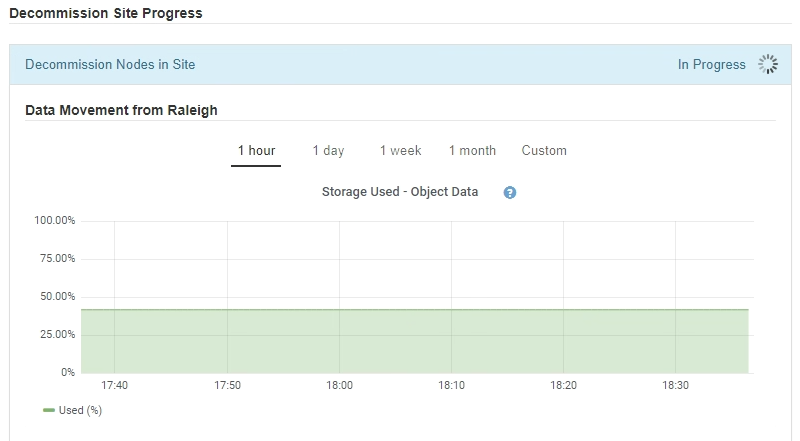Click the 18:30 time axis label
This screenshot has height=441, width=800.
click(676, 385)
